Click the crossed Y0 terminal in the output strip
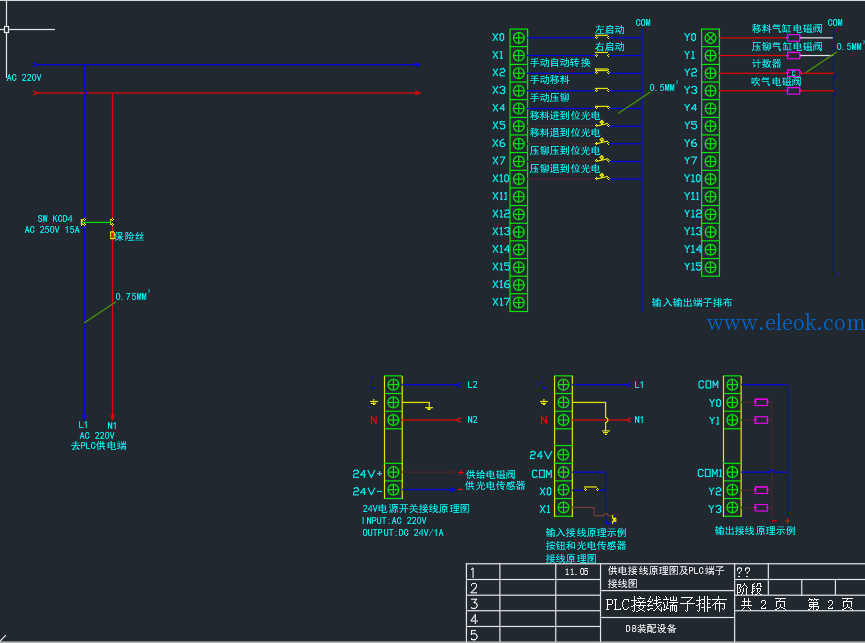This screenshot has height=643, width=865. [711, 37]
